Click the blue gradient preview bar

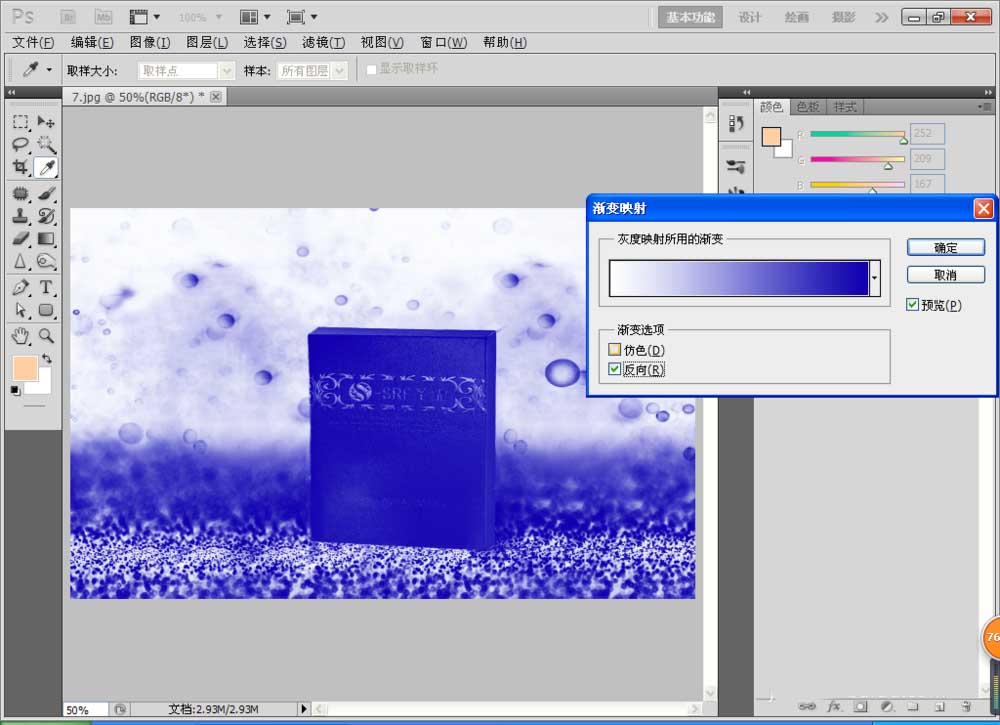coord(739,278)
